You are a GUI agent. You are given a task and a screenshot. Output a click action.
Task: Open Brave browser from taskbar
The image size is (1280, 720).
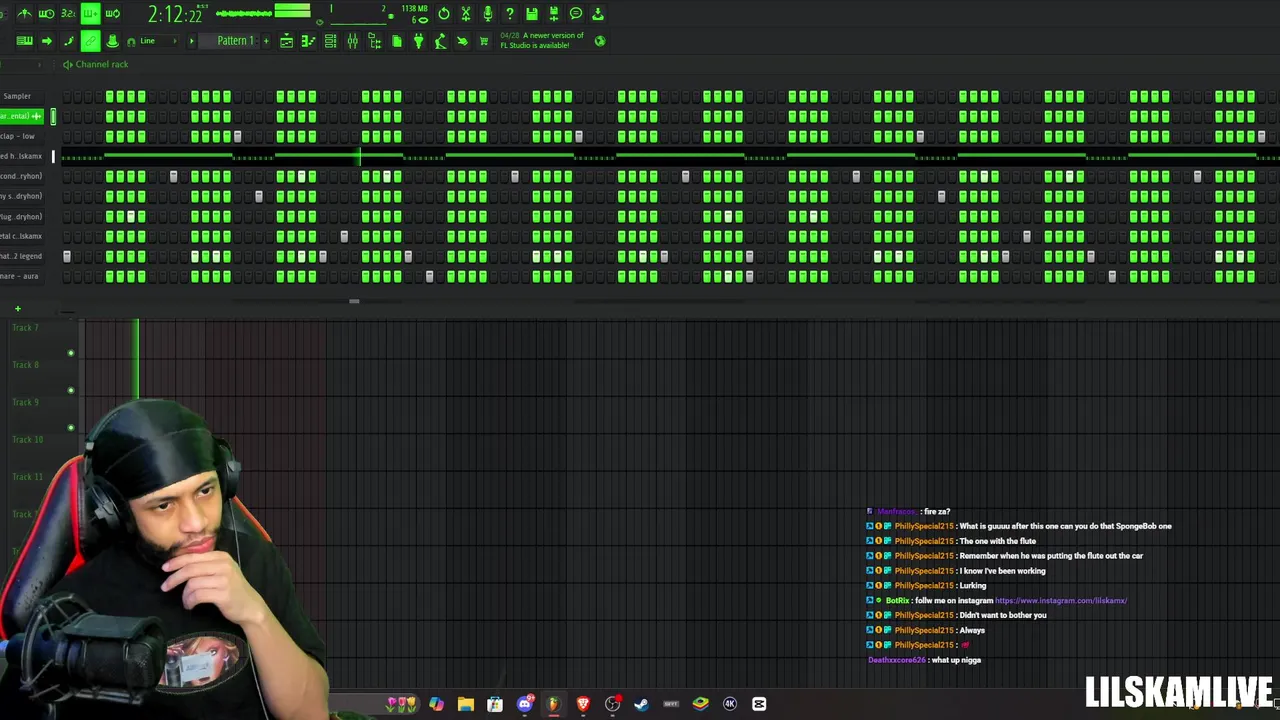click(583, 704)
